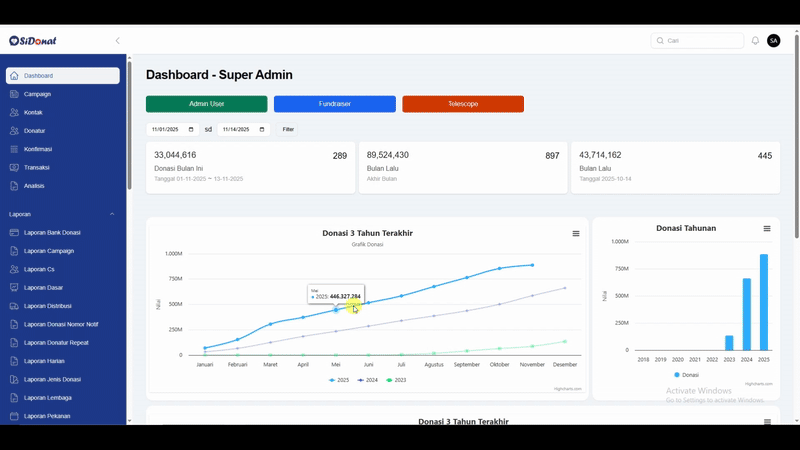This screenshot has width=800, height=450.
Task: Open the Campaign menu item
Action: click(63, 94)
